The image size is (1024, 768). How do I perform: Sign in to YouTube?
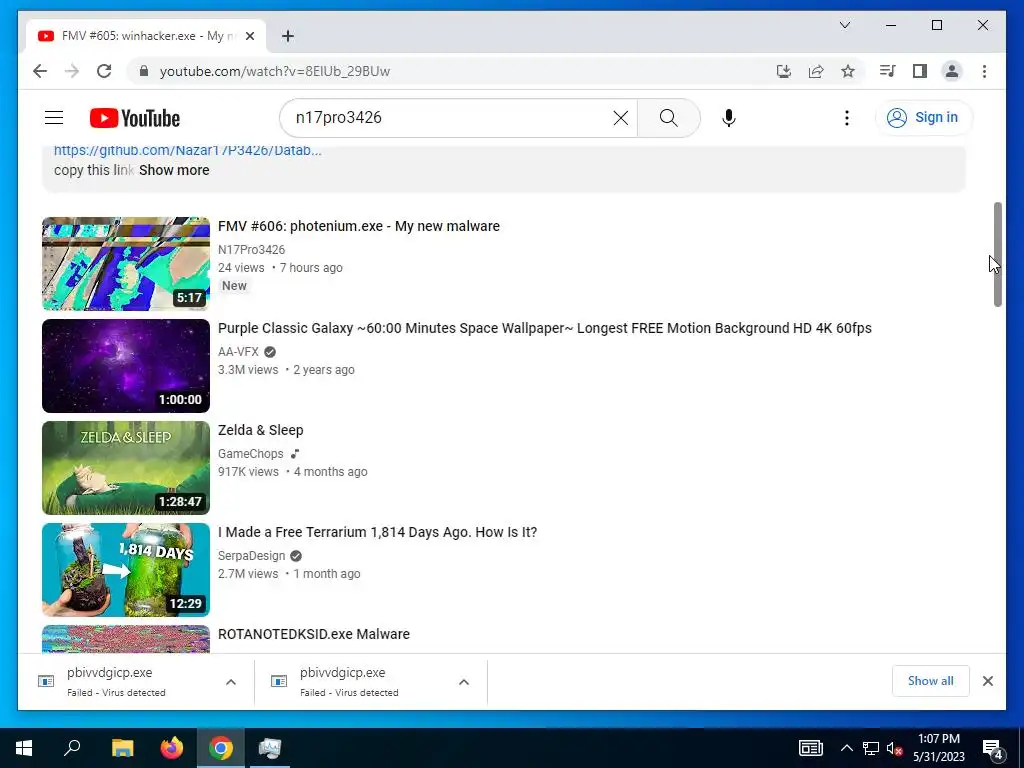click(923, 118)
